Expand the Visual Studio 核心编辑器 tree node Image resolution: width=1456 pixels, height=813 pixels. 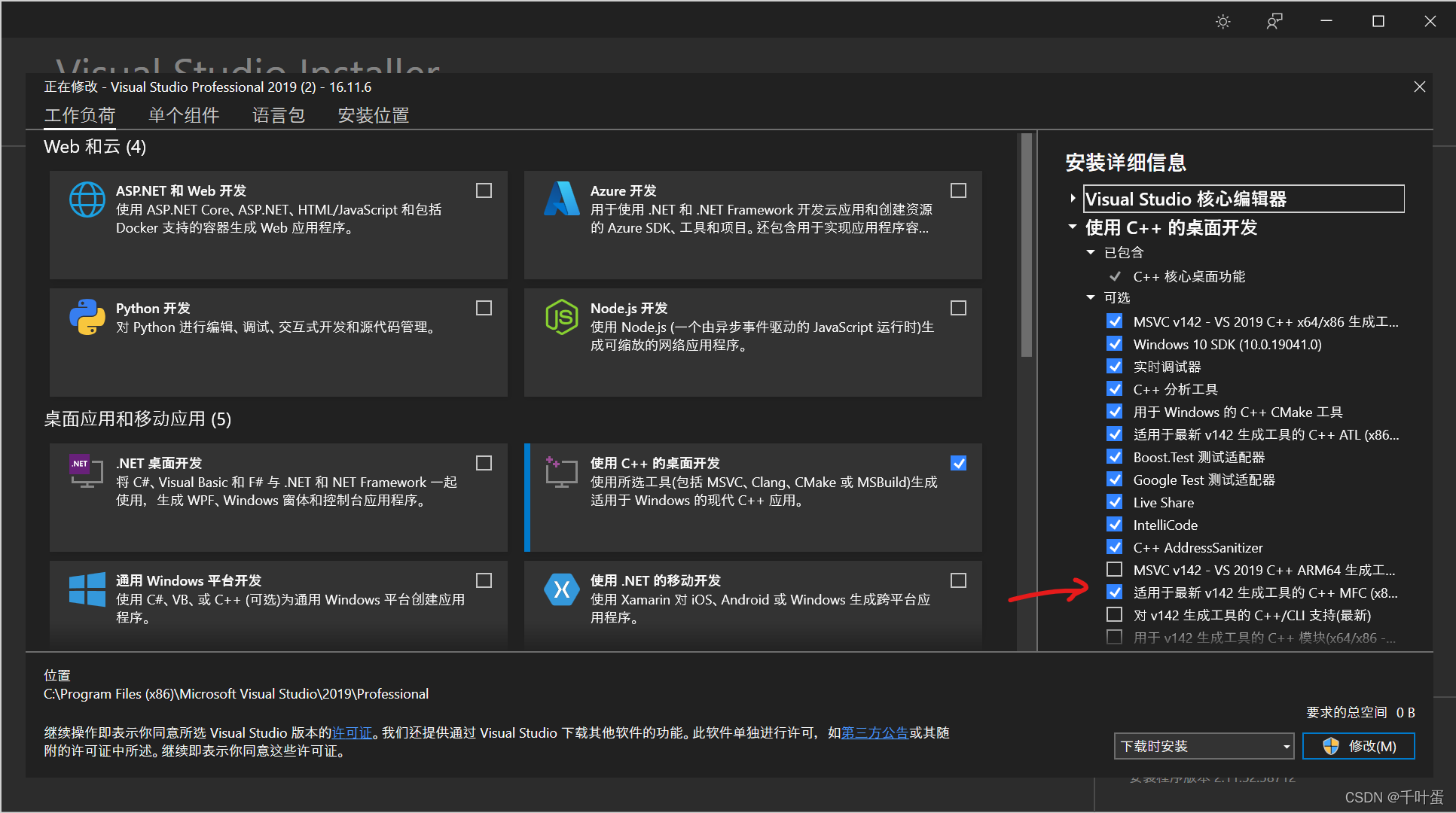[x=1073, y=199]
